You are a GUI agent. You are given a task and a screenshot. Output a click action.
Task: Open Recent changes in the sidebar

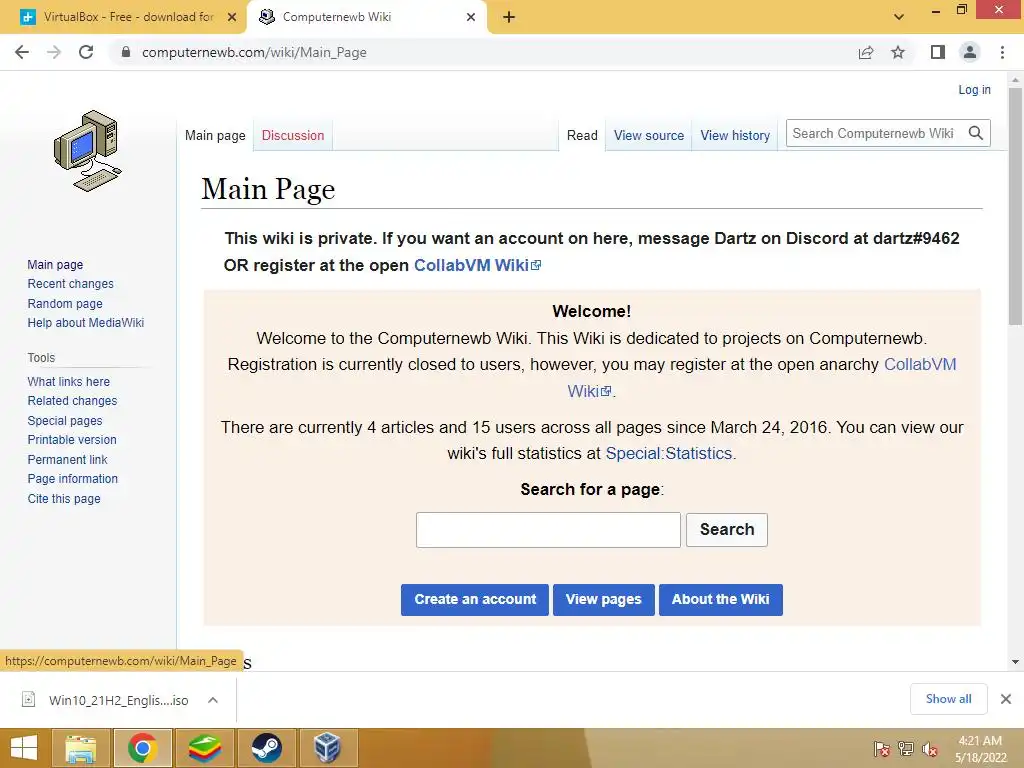71,284
